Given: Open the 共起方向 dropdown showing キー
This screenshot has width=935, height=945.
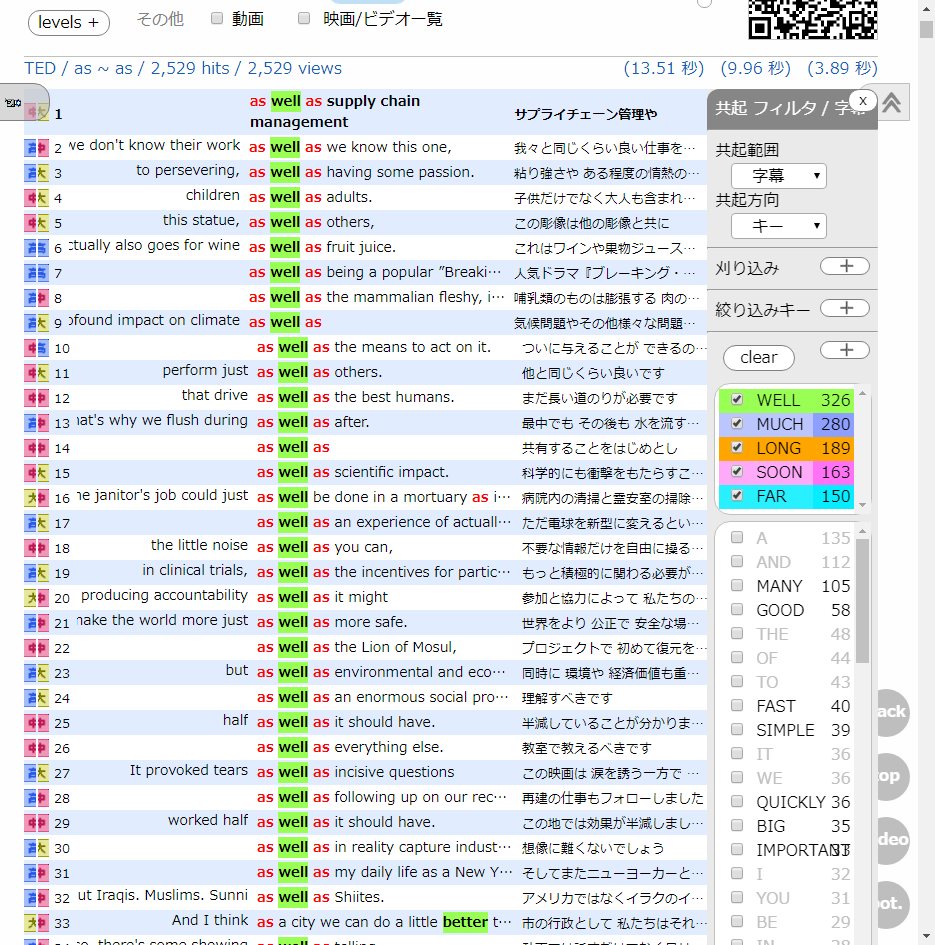Looking at the screenshot, I should point(778,226).
